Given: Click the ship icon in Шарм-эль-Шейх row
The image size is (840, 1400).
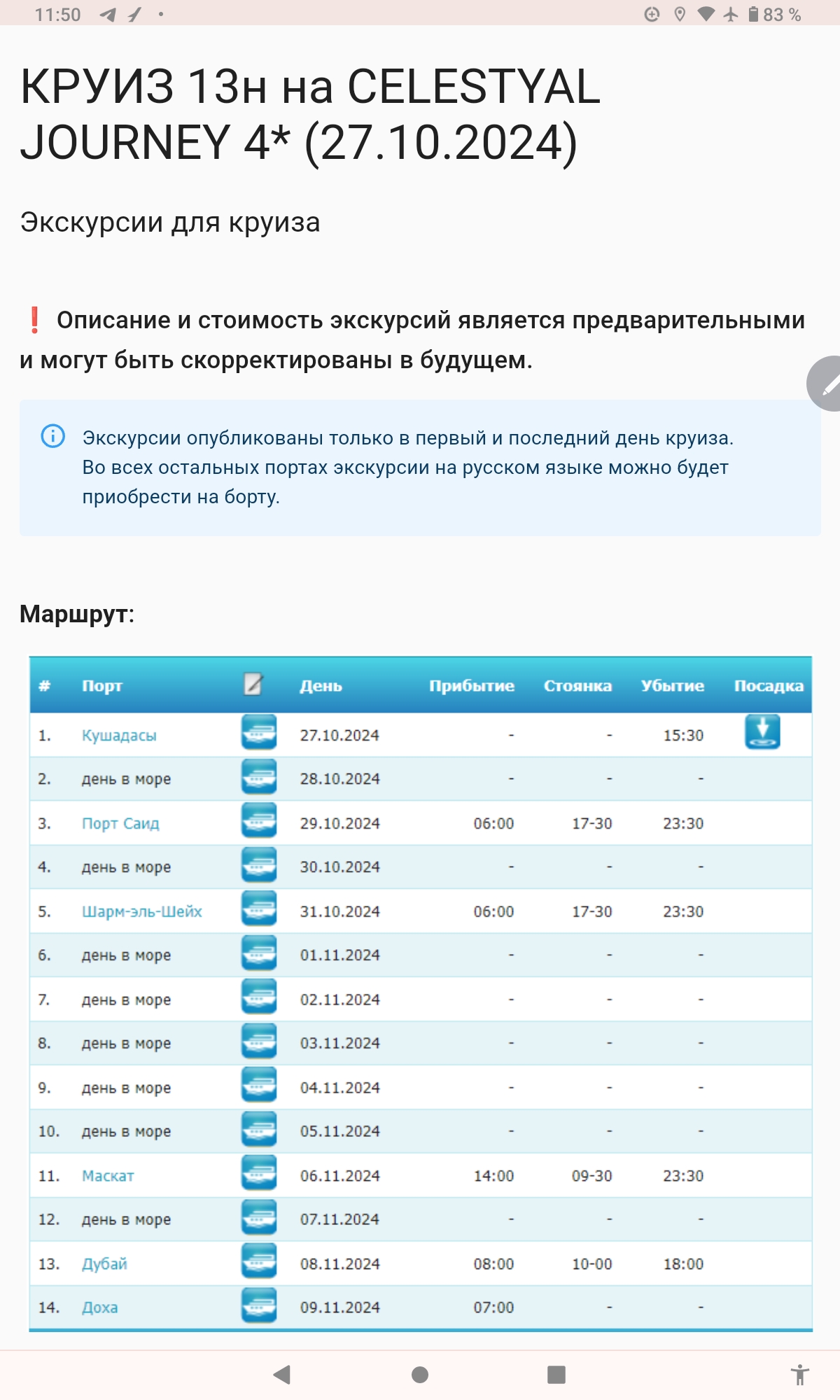Looking at the screenshot, I should [x=259, y=909].
